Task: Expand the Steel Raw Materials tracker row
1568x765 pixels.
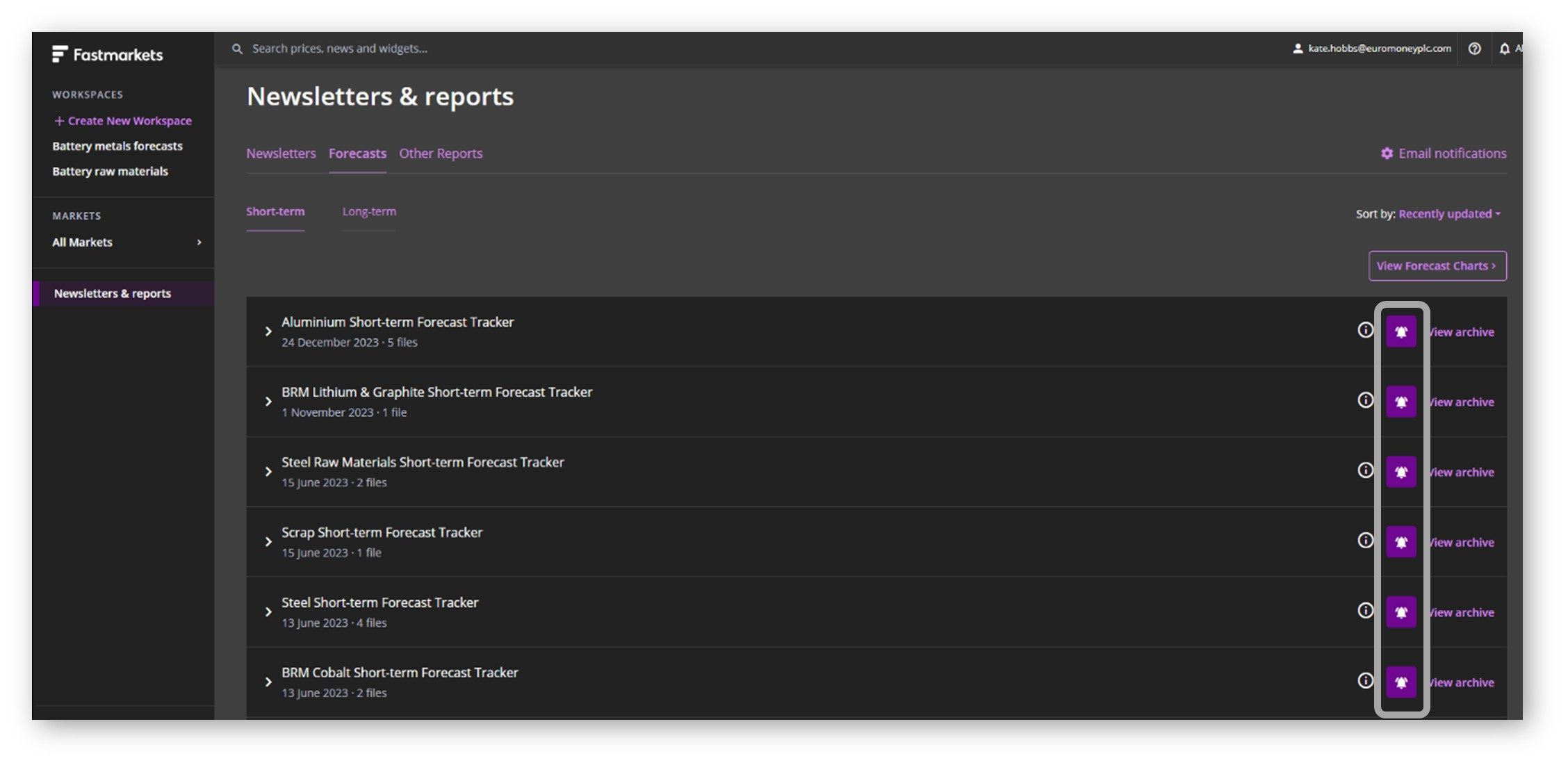Action: click(268, 472)
